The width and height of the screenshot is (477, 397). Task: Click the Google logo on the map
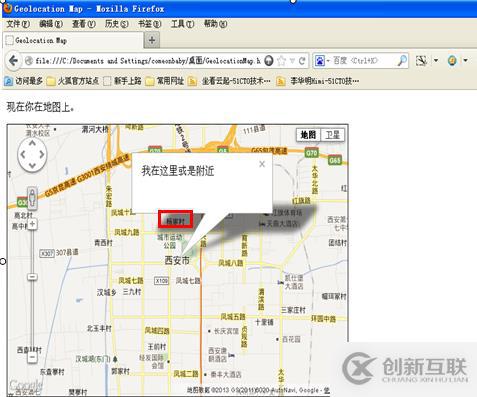pyautogui.click(x=25, y=385)
